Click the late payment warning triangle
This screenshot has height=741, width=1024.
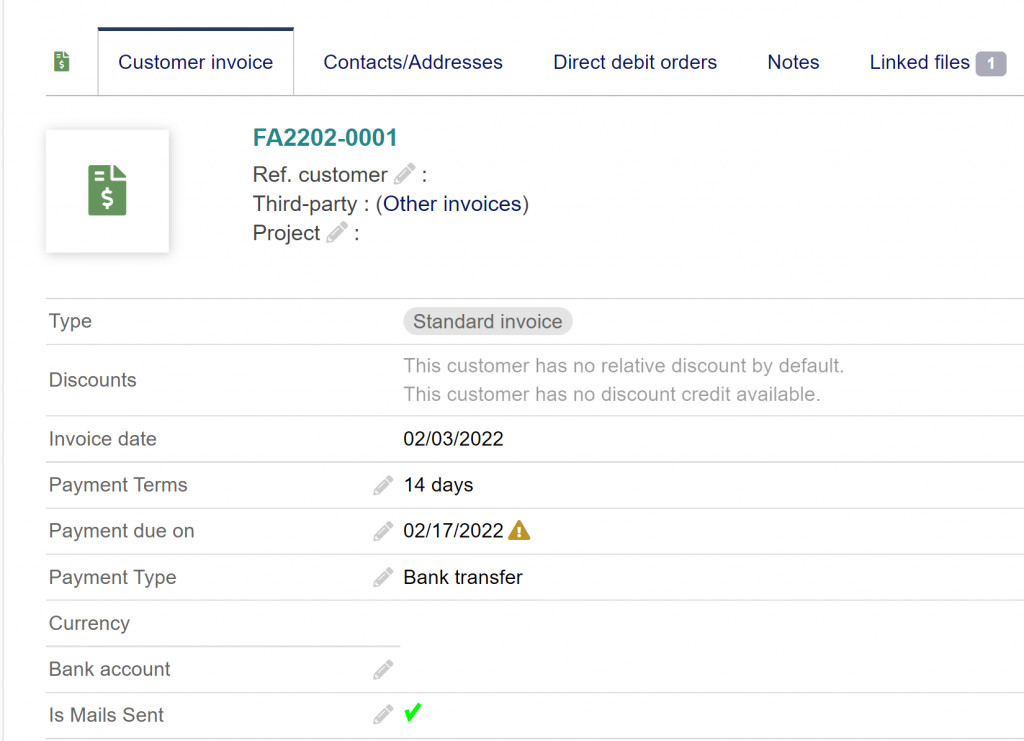(519, 531)
